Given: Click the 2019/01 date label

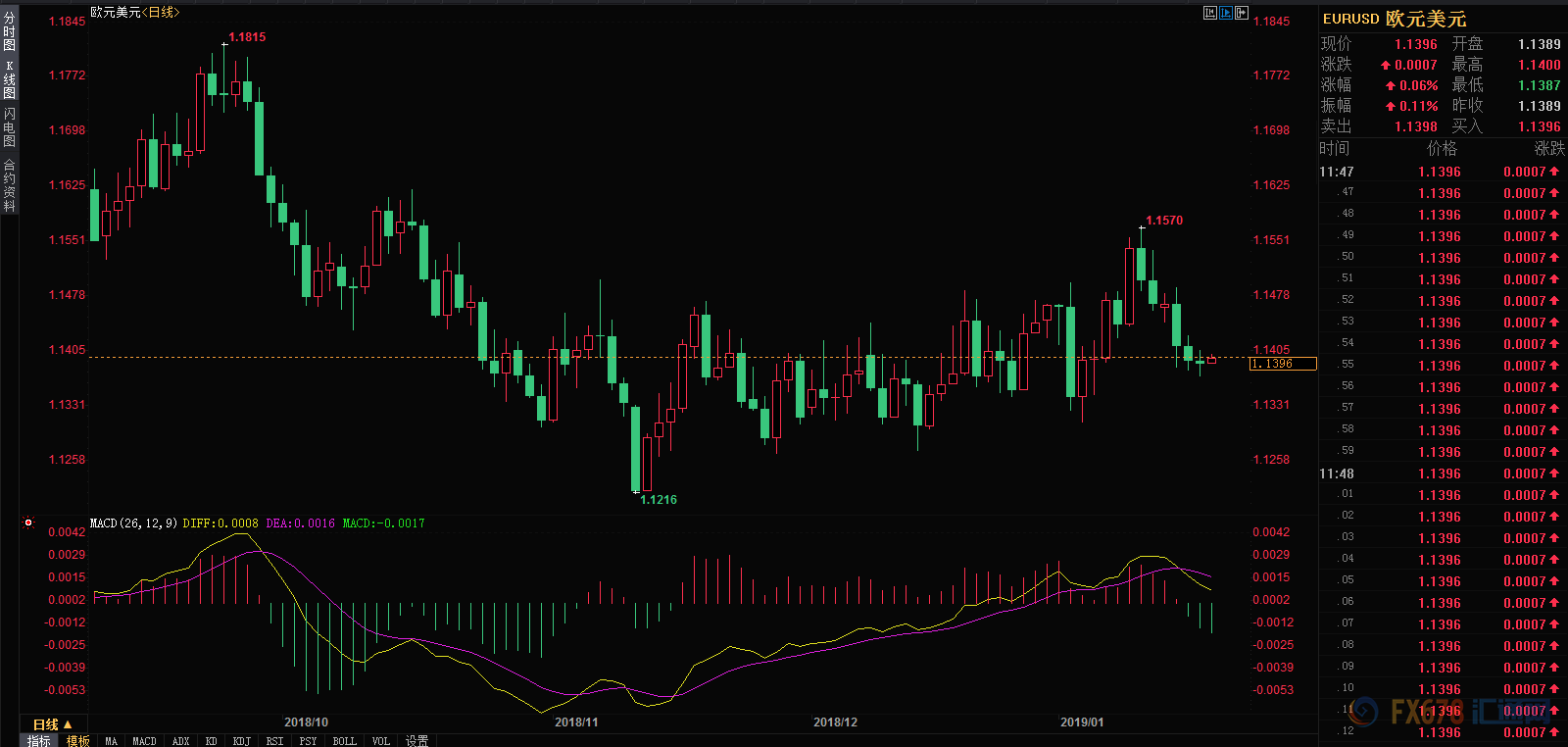Looking at the screenshot, I should (1082, 722).
